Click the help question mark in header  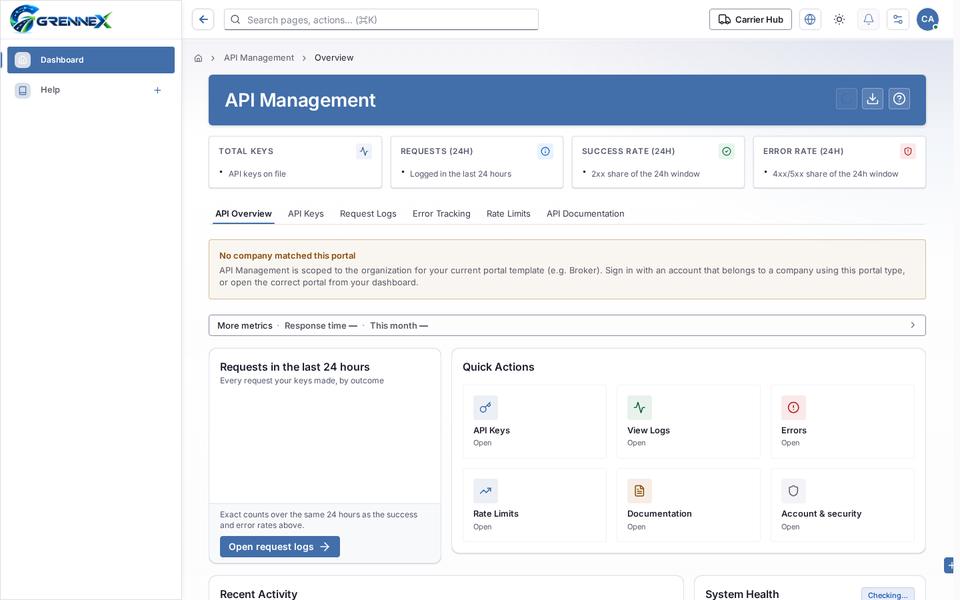899,99
